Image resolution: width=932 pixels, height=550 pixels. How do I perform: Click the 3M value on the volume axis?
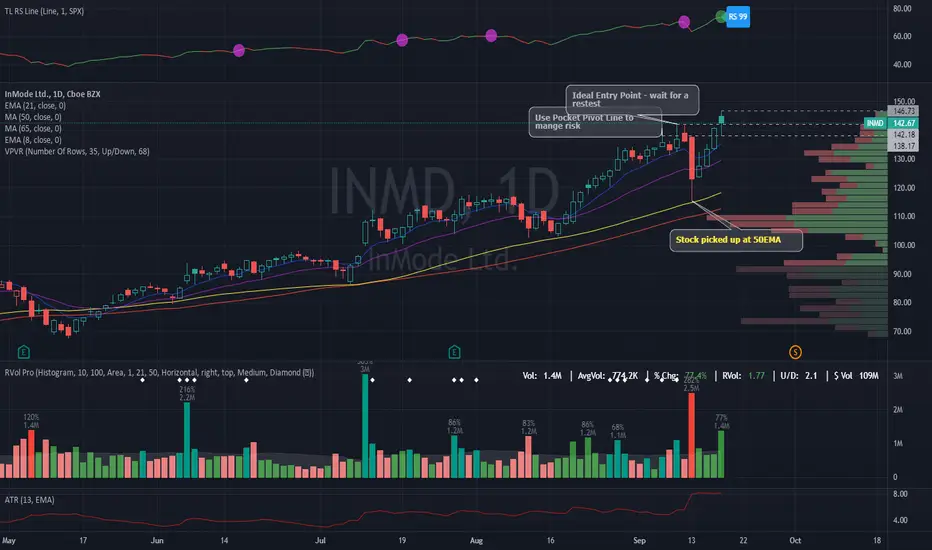tap(898, 376)
